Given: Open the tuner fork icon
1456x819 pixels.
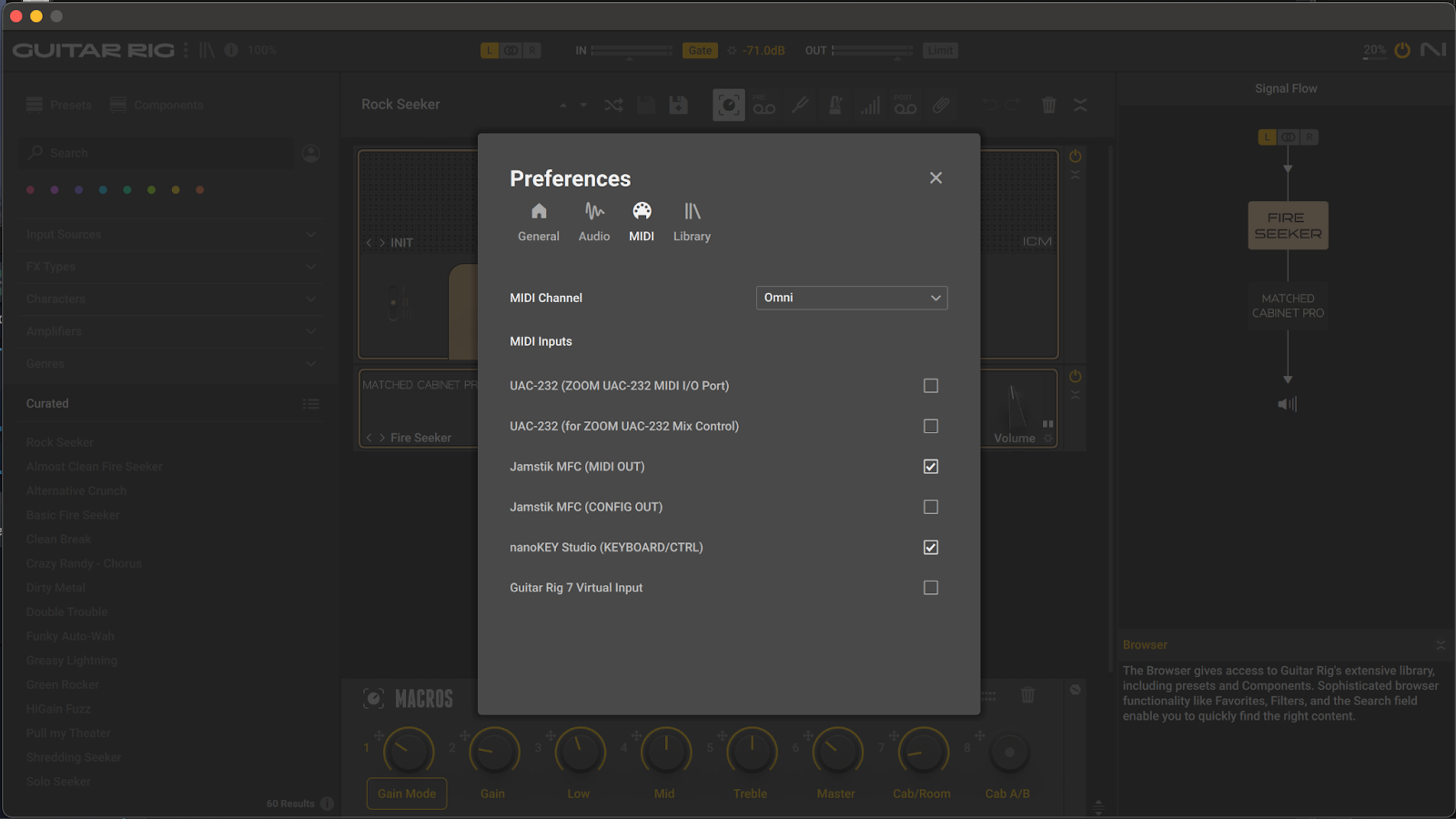Looking at the screenshot, I should pos(800,106).
